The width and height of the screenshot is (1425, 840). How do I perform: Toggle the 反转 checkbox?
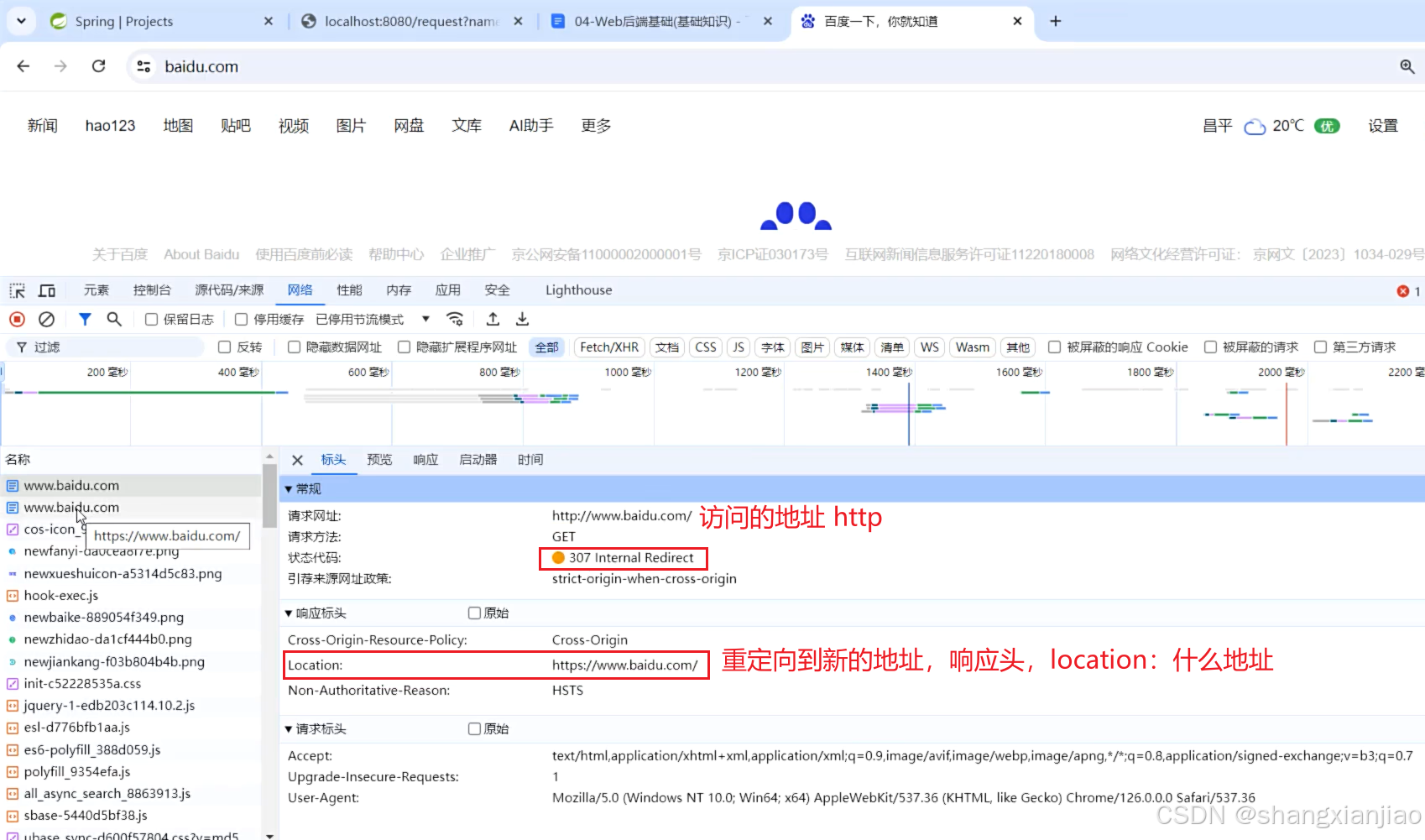coord(224,347)
